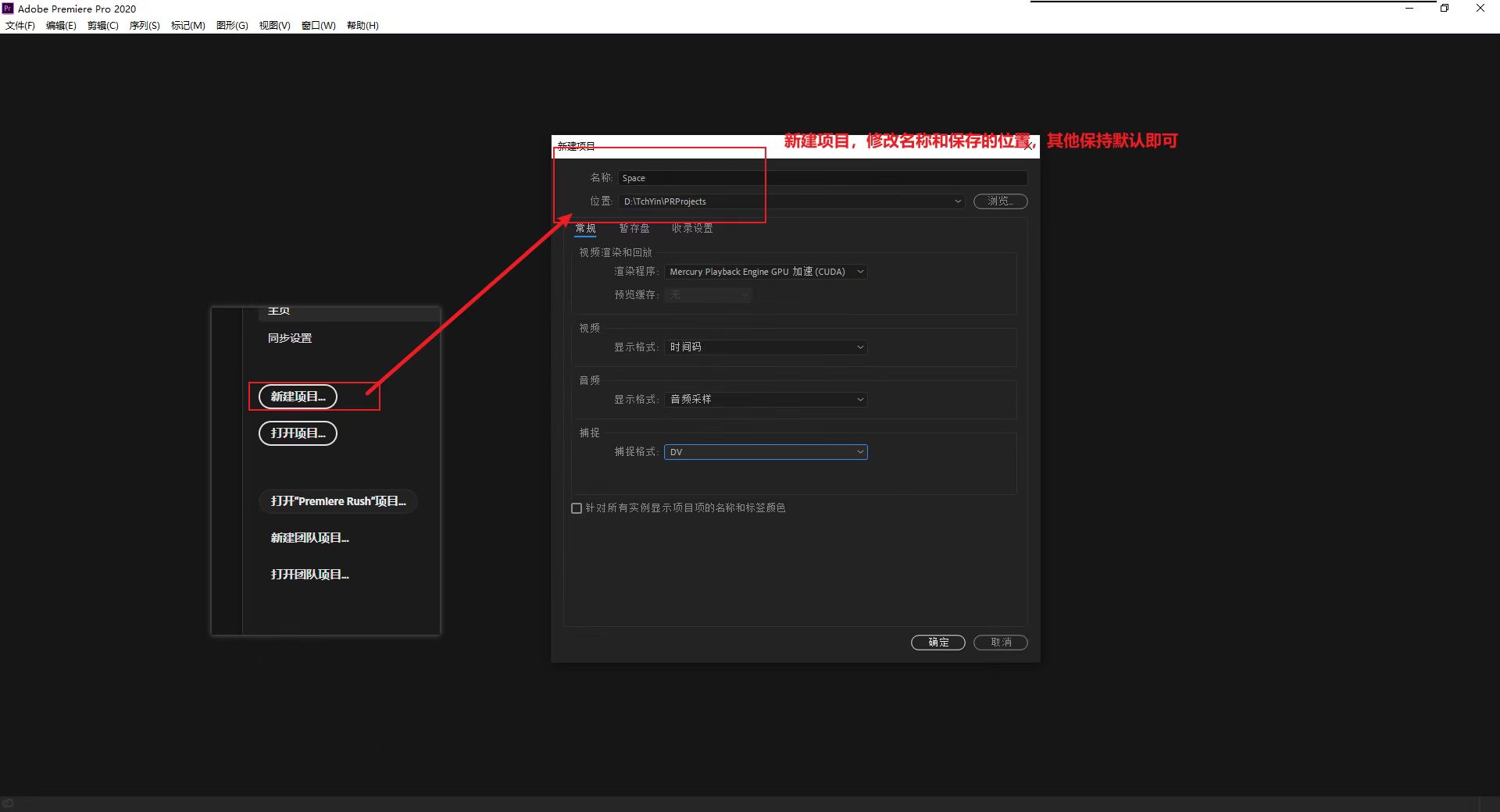The image size is (1500, 812).
Task: Open the 视图(V) menu
Action: coord(275,26)
